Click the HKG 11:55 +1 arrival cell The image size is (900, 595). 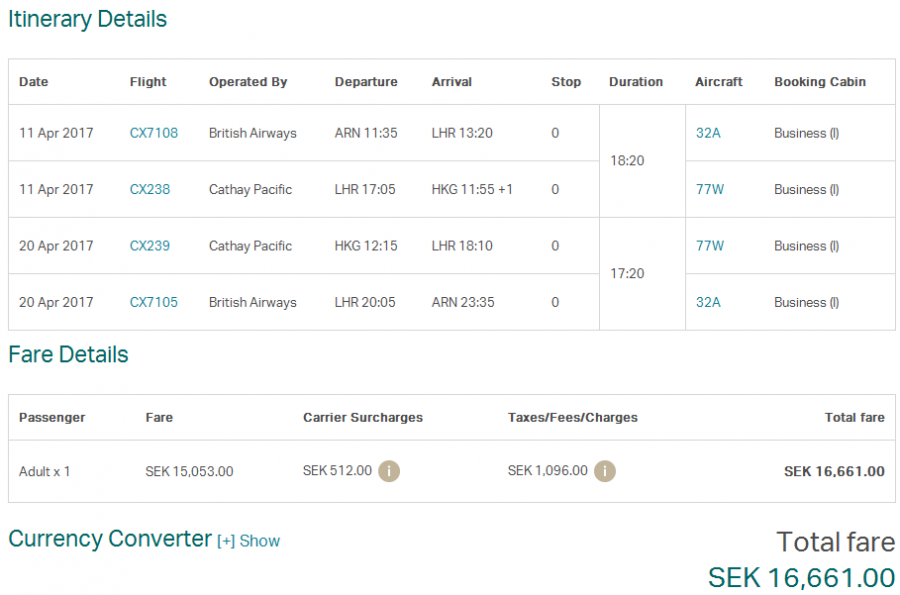(x=472, y=189)
